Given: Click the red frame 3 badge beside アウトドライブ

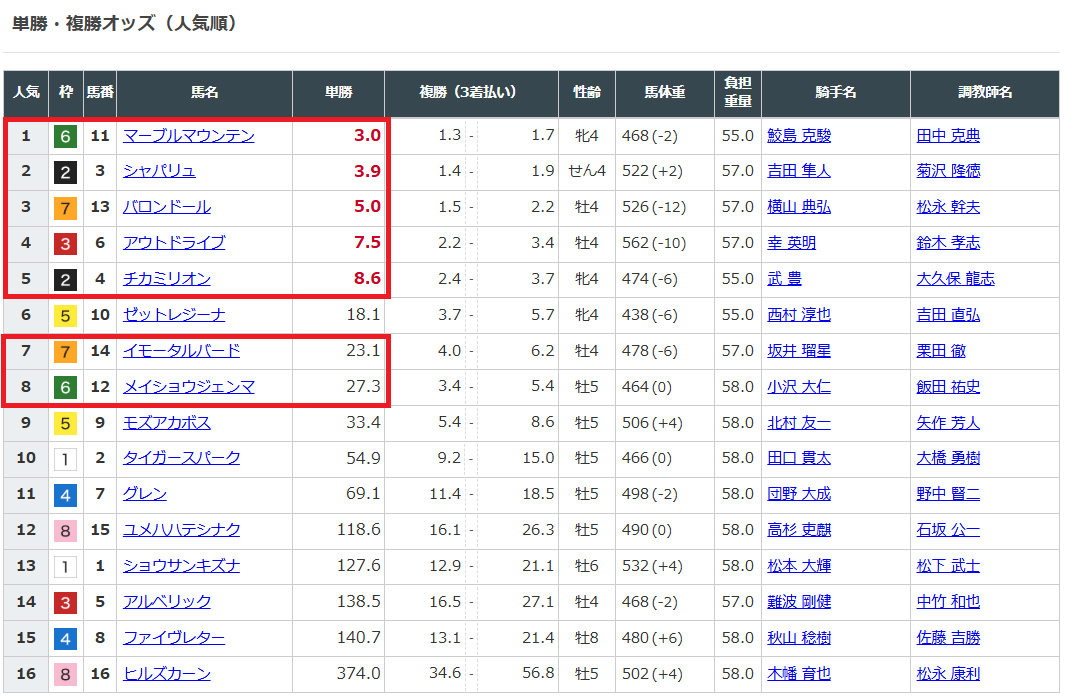Looking at the screenshot, I should 65,243.
